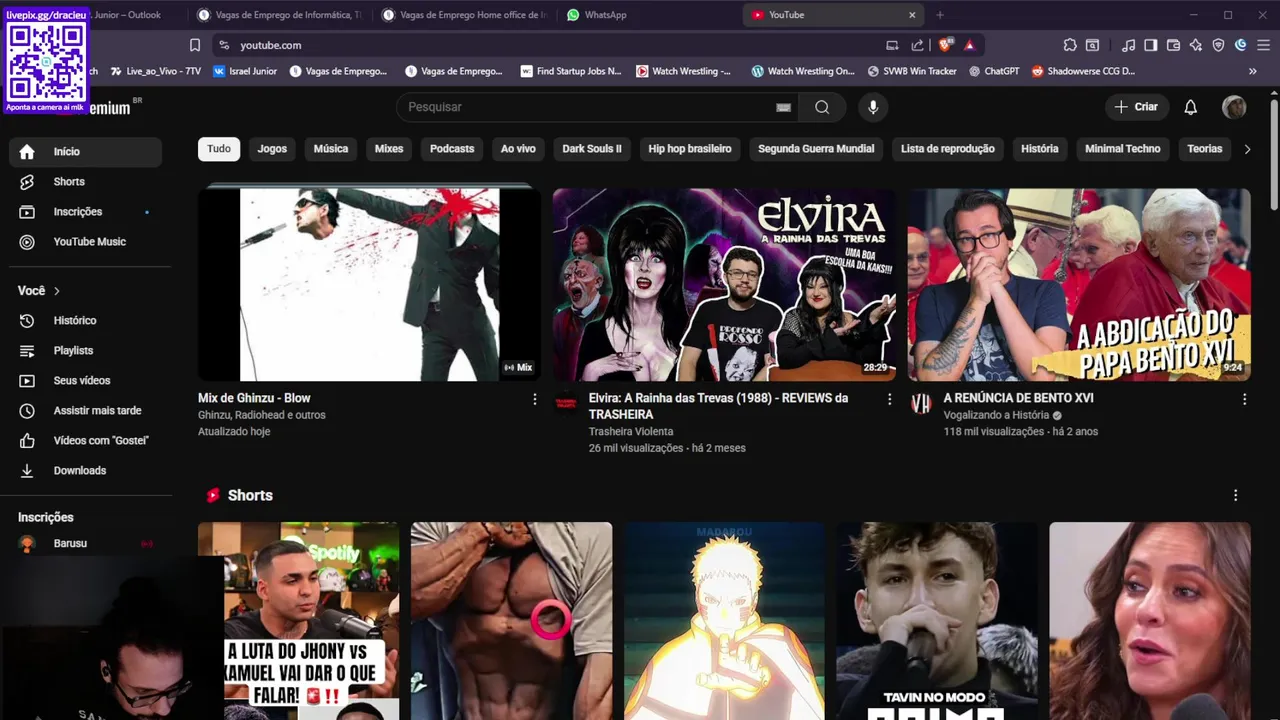
Task: Open the tab search icon in toolbar
Action: pos(1092,45)
